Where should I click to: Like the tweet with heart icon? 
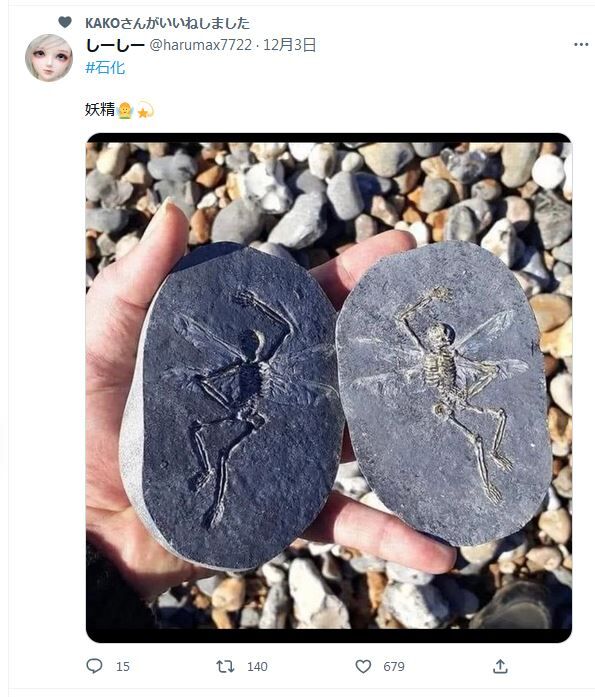pyautogui.click(x=363, y=666)
